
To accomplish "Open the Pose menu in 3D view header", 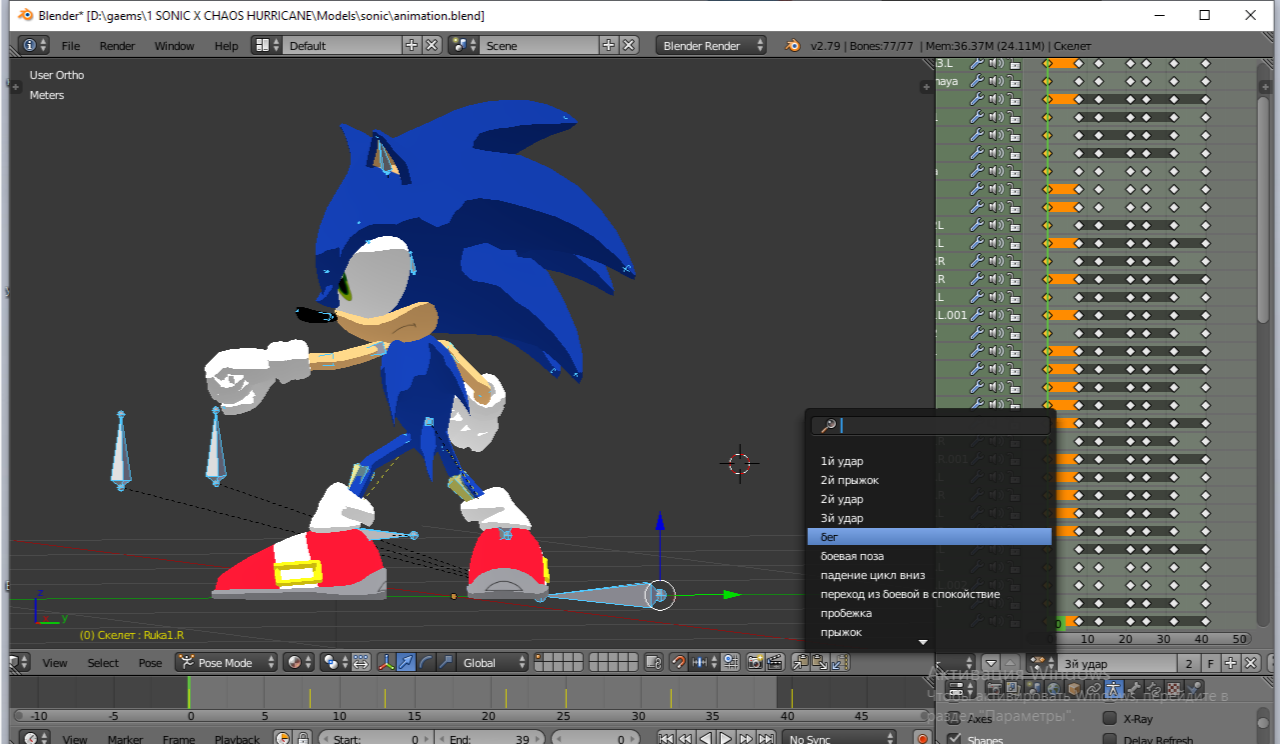I will (150, 663).
